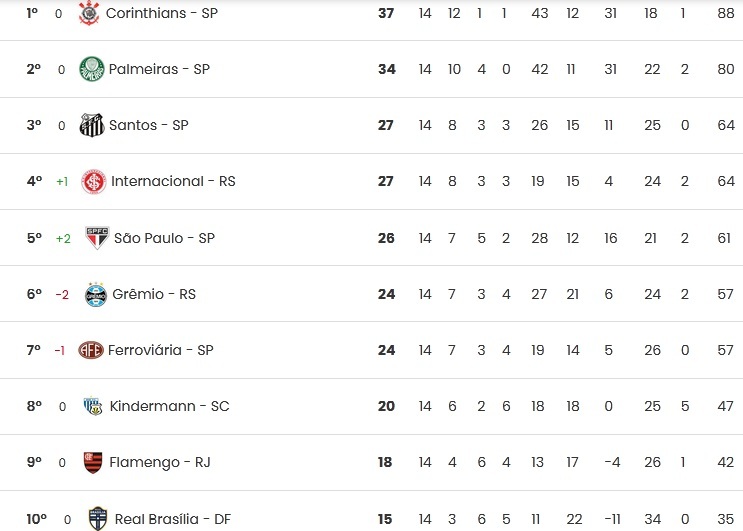Click the Grêmio blue crest

(96, 294)
